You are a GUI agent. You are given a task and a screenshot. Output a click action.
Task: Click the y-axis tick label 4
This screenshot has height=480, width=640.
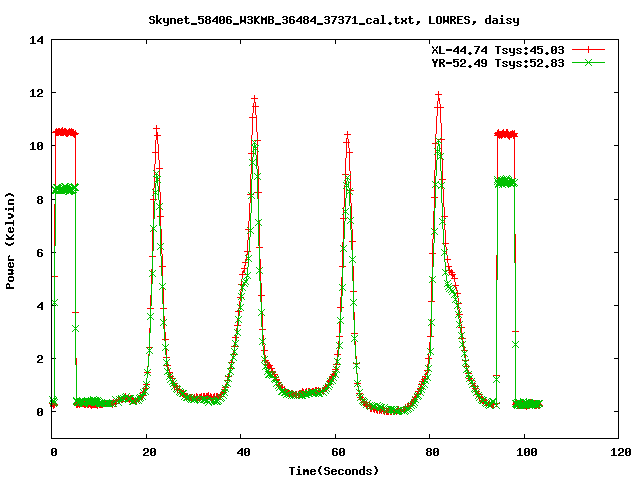pos(40,306)
